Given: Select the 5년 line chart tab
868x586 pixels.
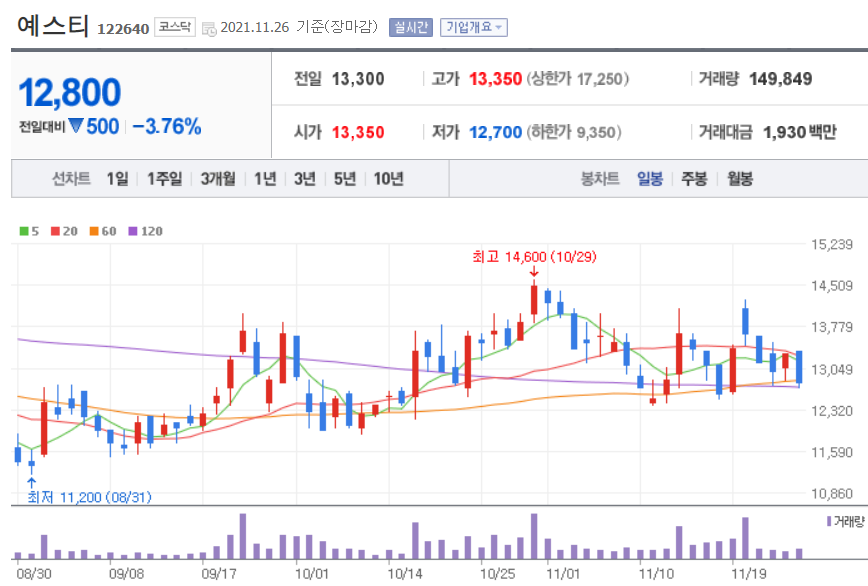Looking at the screenshot, I should tap(345, 179).
